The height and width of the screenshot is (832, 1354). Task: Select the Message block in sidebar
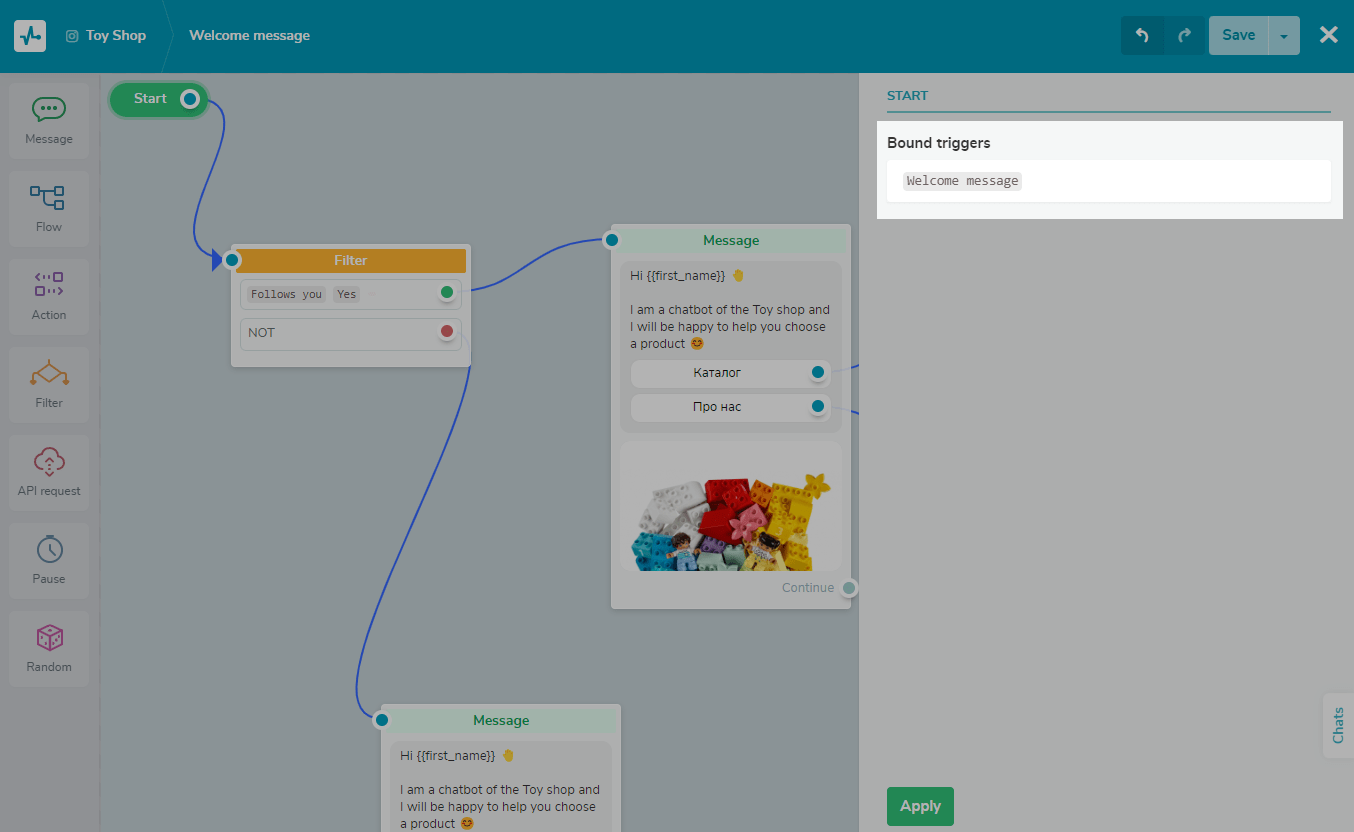[x=49, y=121]
